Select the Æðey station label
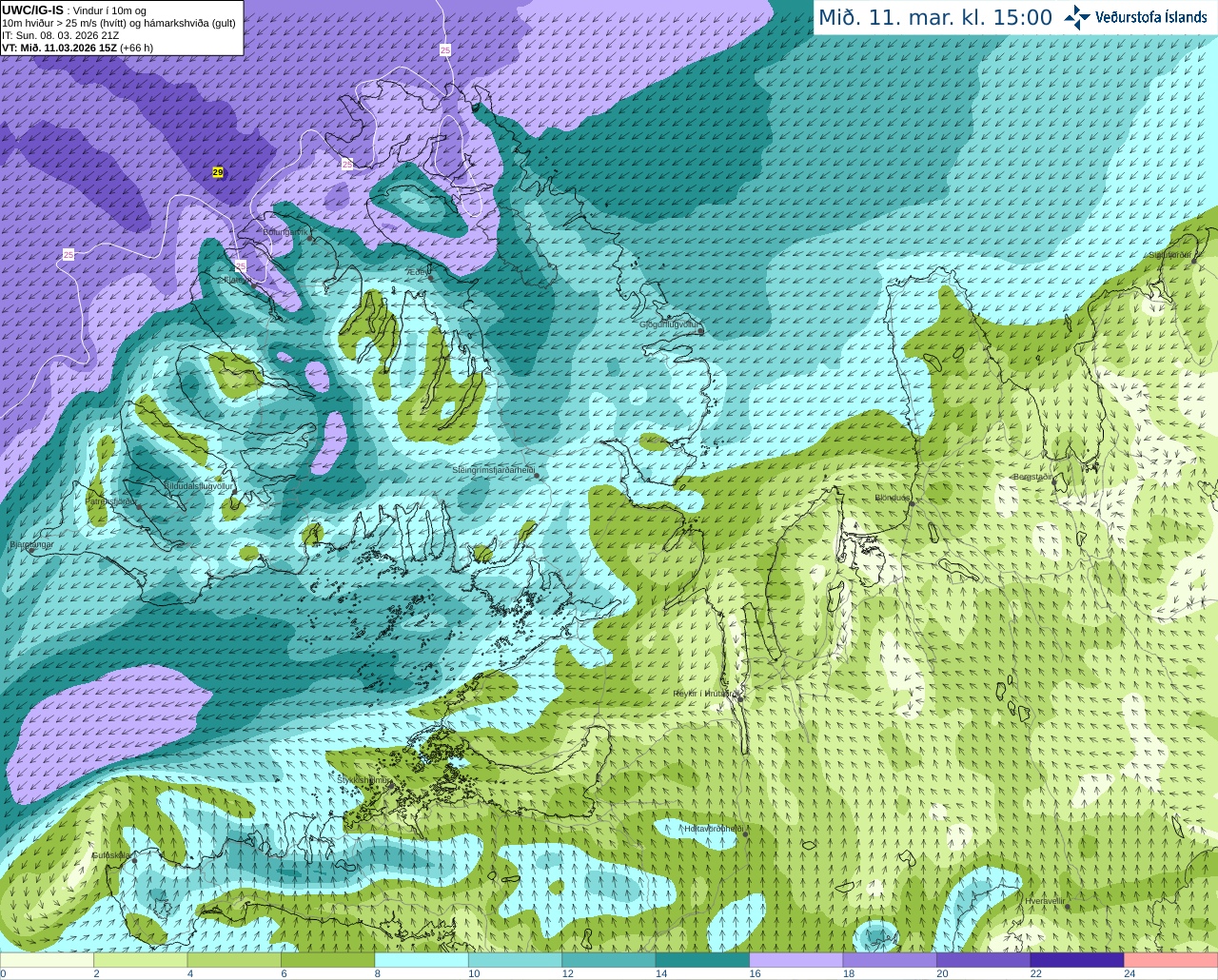This screenshot has width=1218, height=980. pyautogui.click(x=416, y=271)
